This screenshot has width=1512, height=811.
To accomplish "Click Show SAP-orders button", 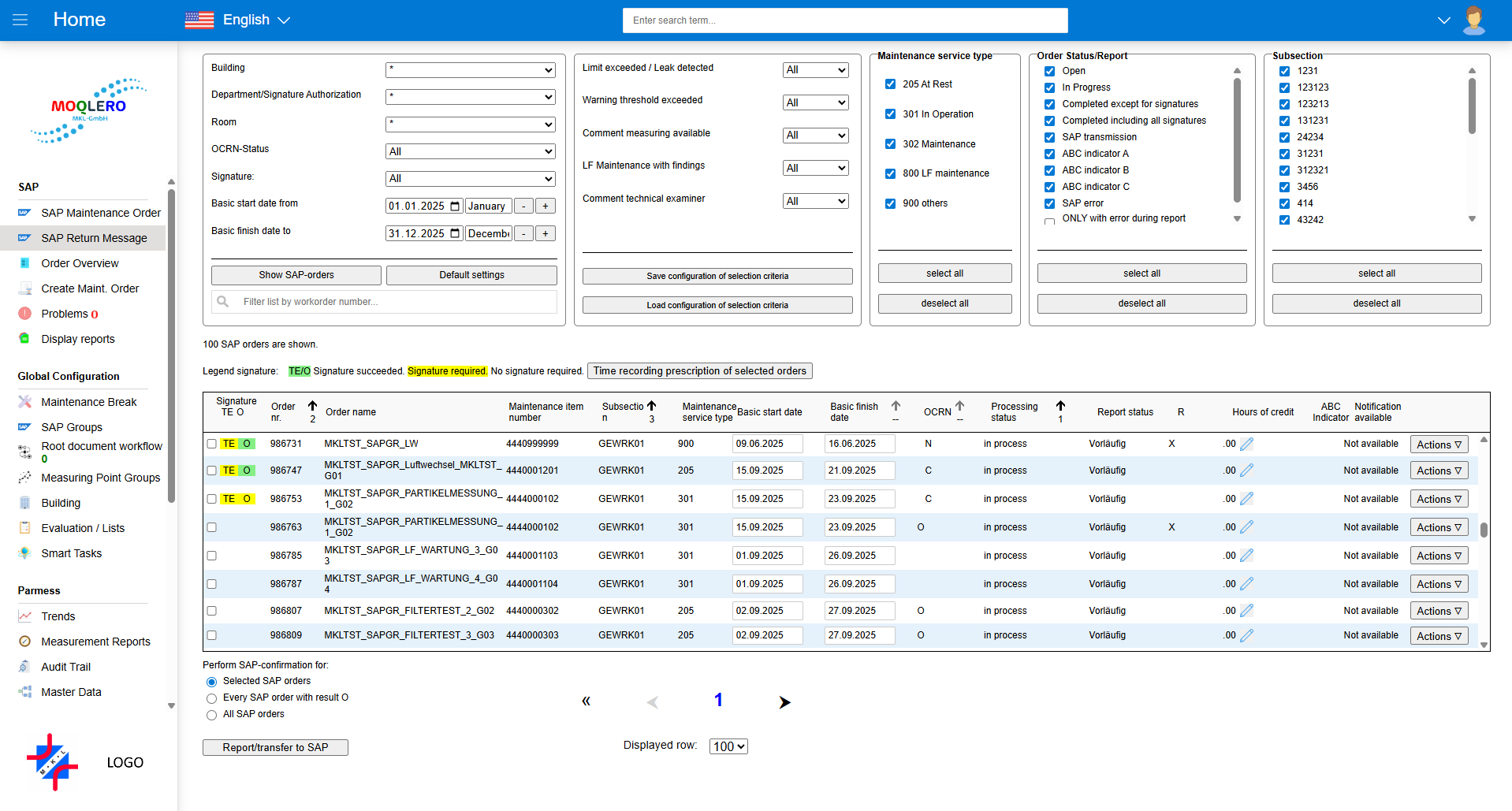I will pos(296,275).
